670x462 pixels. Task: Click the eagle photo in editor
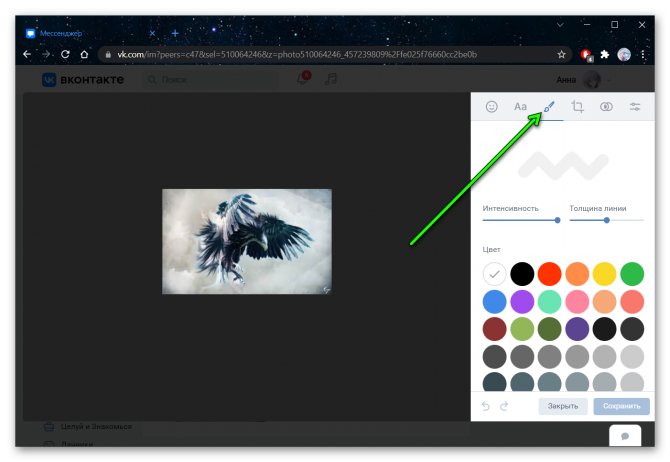(247, 241)
